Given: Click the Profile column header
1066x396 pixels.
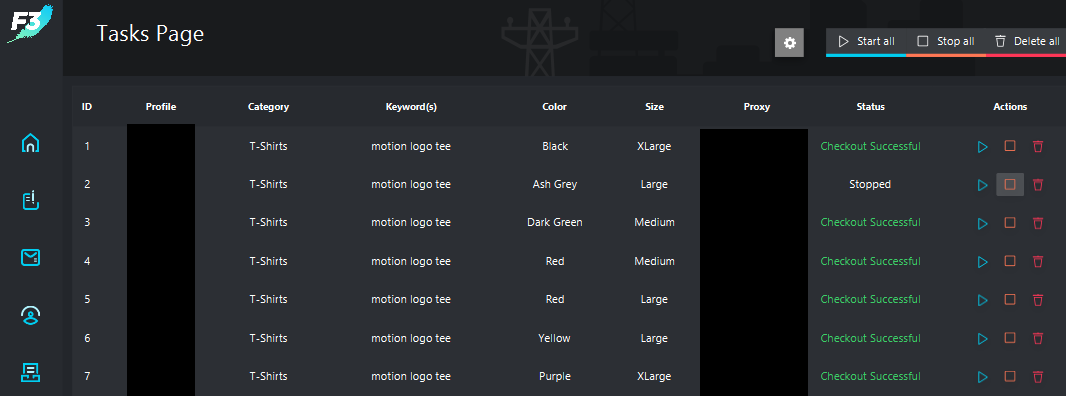Looking at the screenshot, I should [161, 107].
